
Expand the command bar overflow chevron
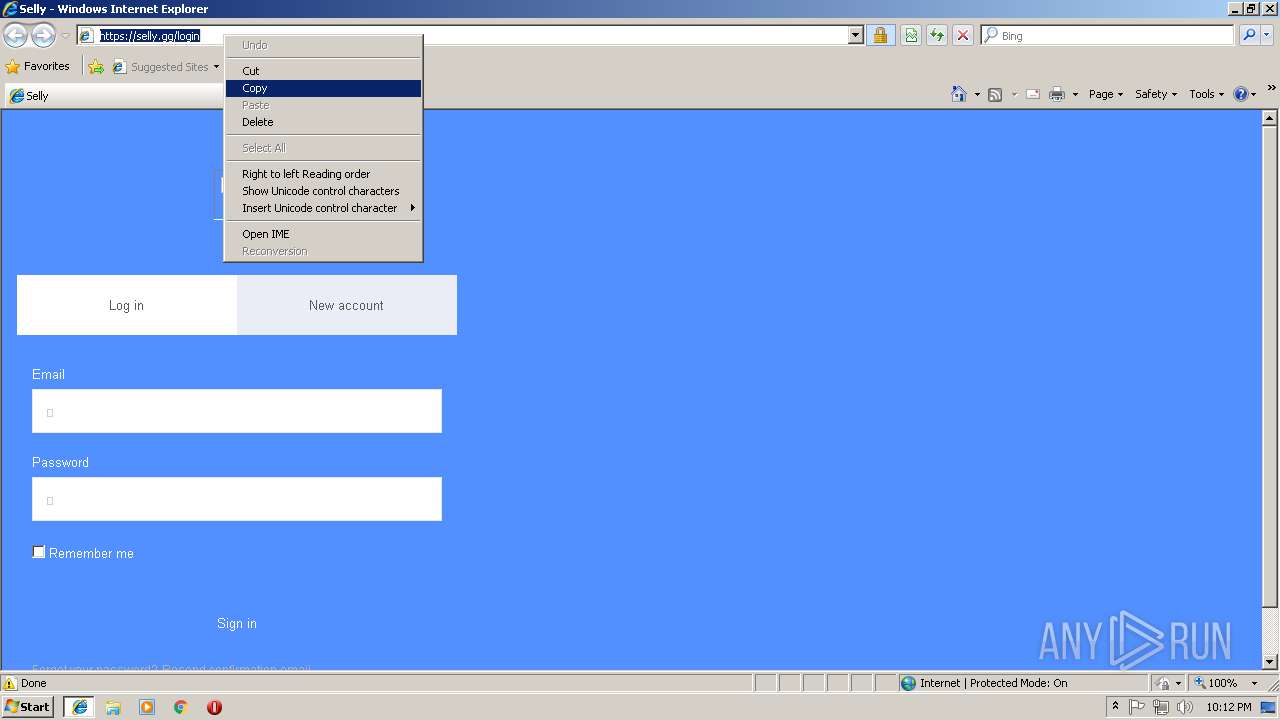tap(1271, 88)
